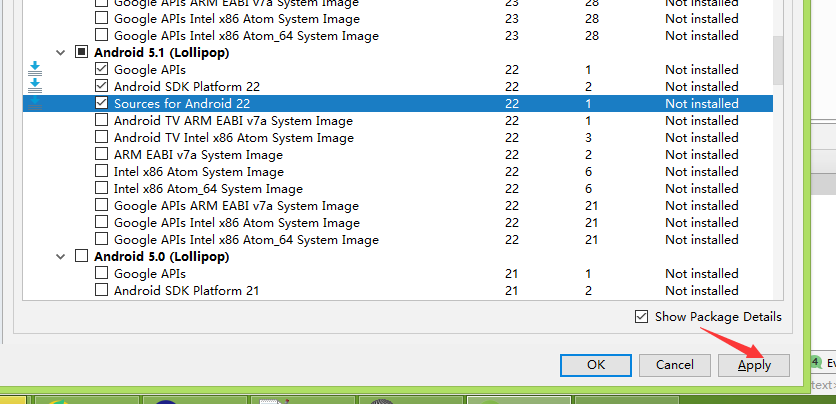The height and width of the screenshot is (404, 836).
Task: Toggle the Android 5.1 (Lollipop) group checkbox
Action: [x=81, y=52]
